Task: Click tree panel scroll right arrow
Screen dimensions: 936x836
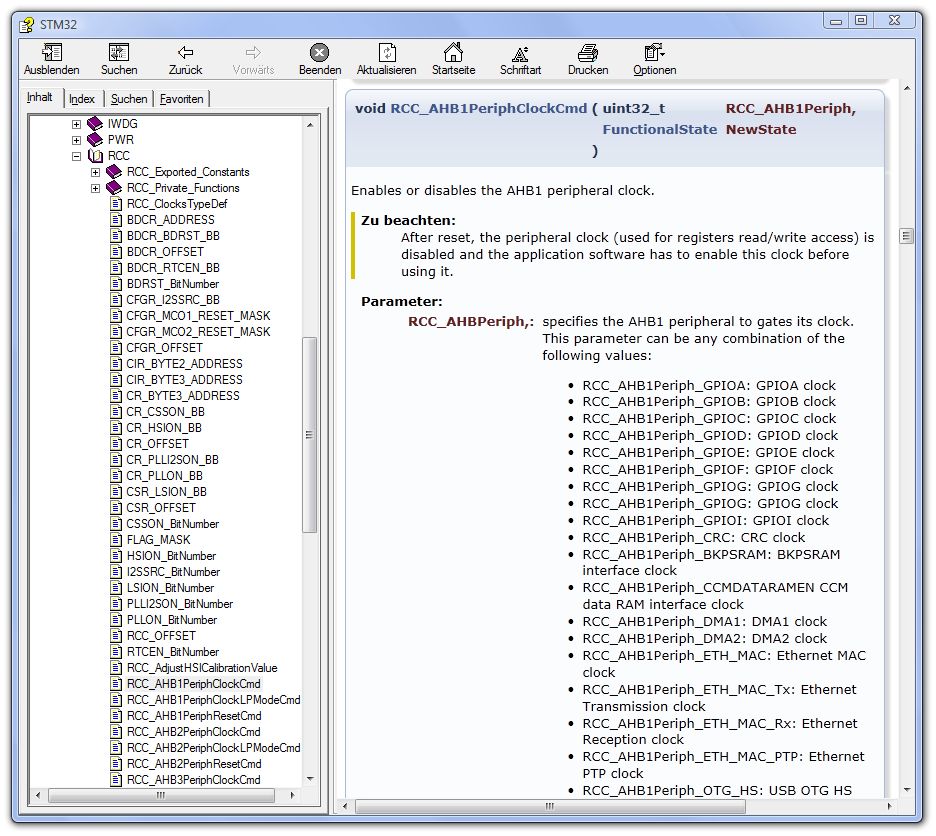Action: point(292,795)
